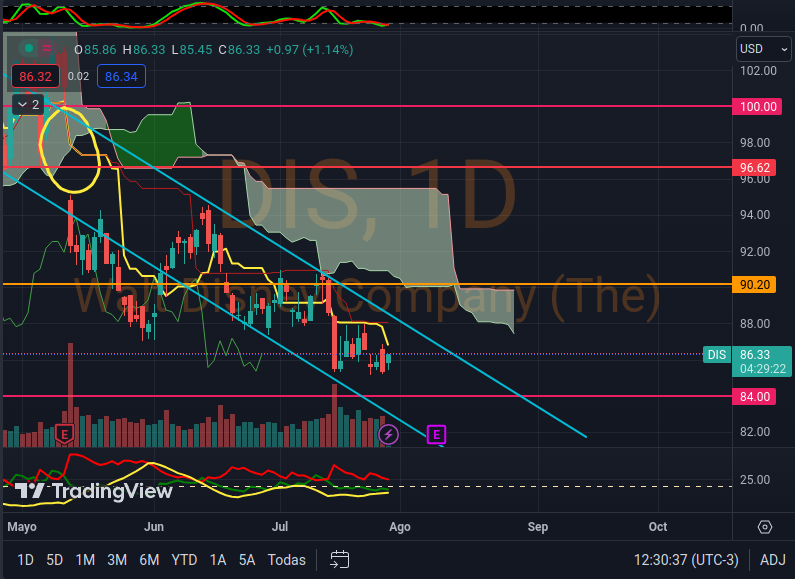The image size is (795, 579).
Task: Switch to the Todas range
Action: 286,560
